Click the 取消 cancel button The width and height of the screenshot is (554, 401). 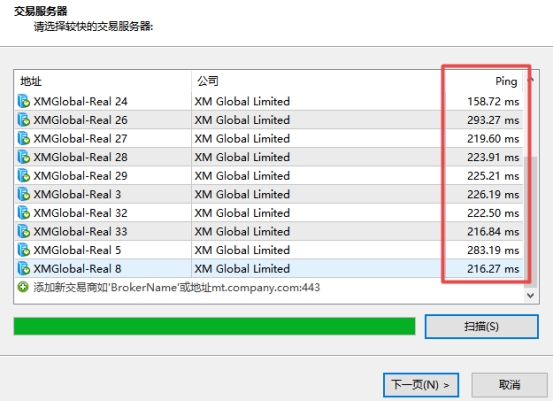point(509,384)
